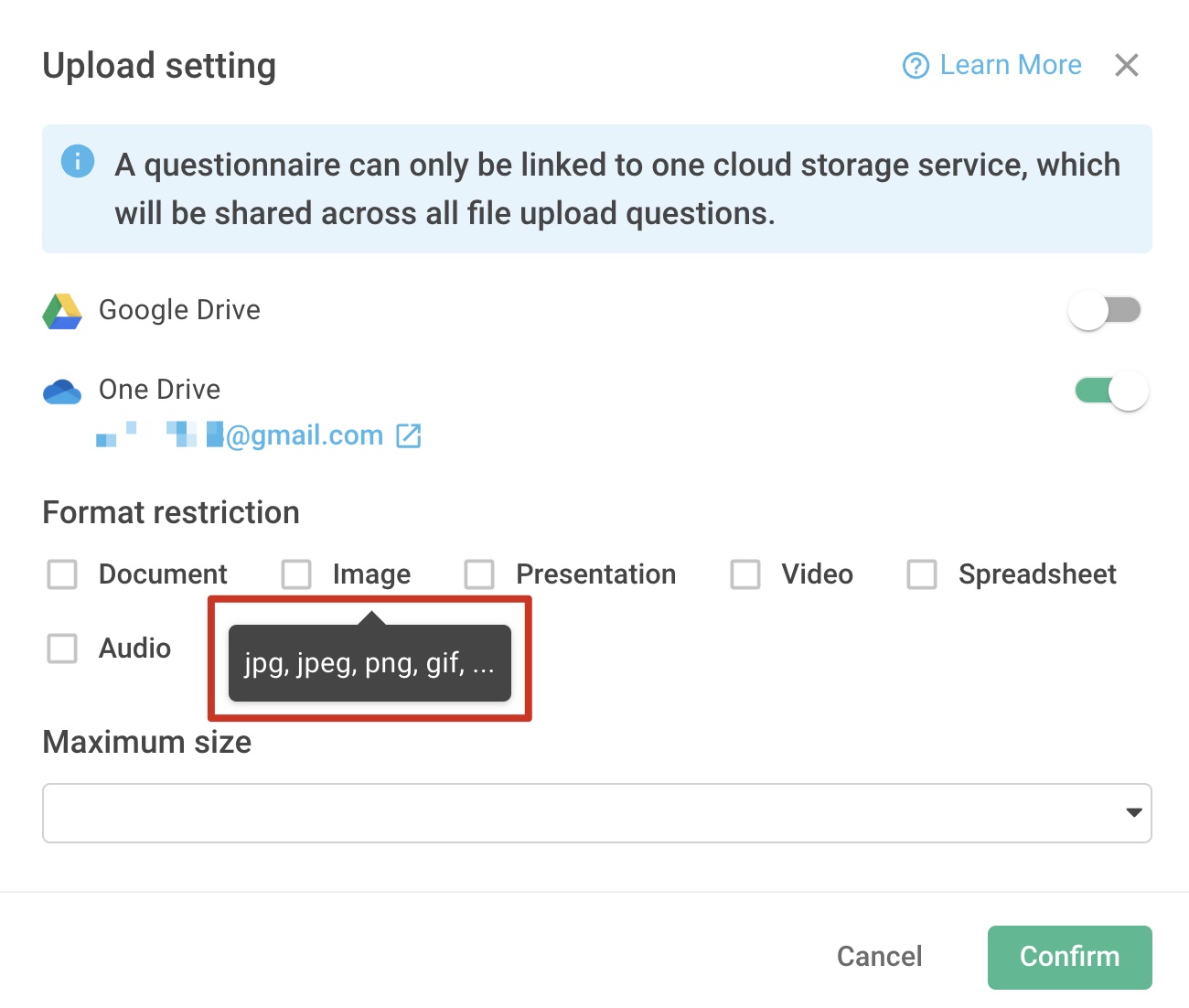1189x1008 pixels.
Task: Click the Google Drive icon
Action: tap(62, 311)
